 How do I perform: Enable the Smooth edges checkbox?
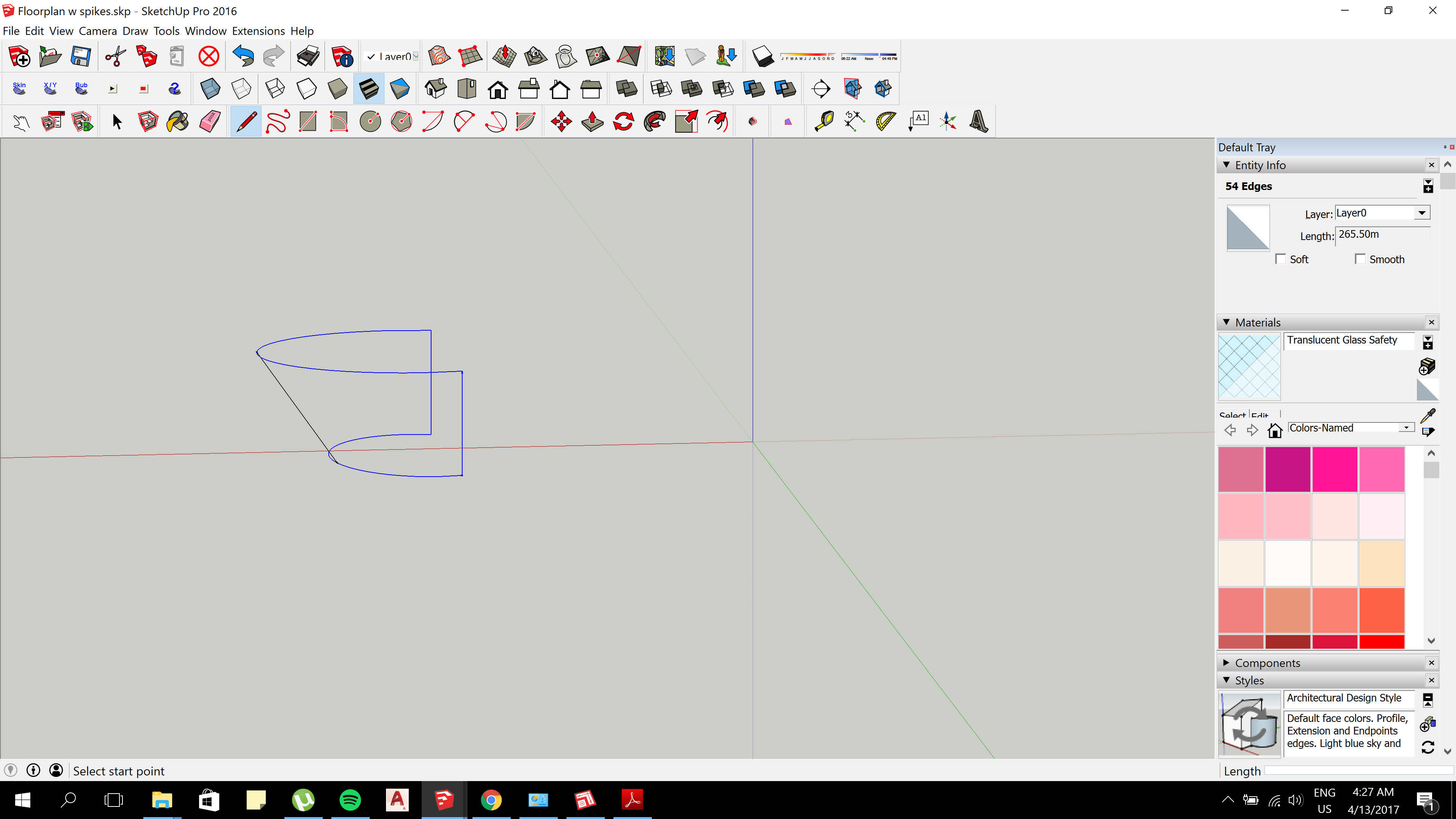[1360, 259]
